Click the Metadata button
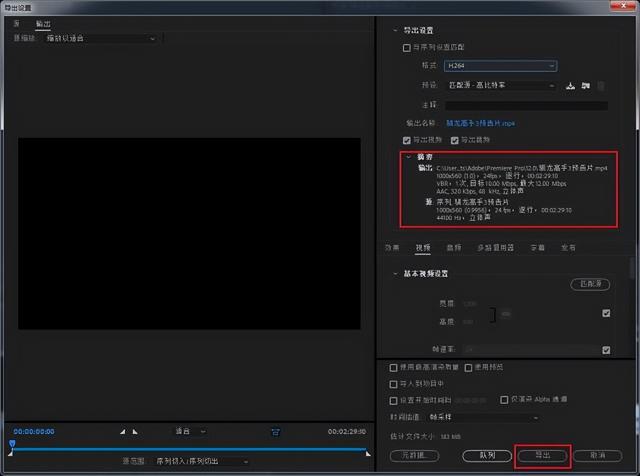 click(x=415, y=456)
